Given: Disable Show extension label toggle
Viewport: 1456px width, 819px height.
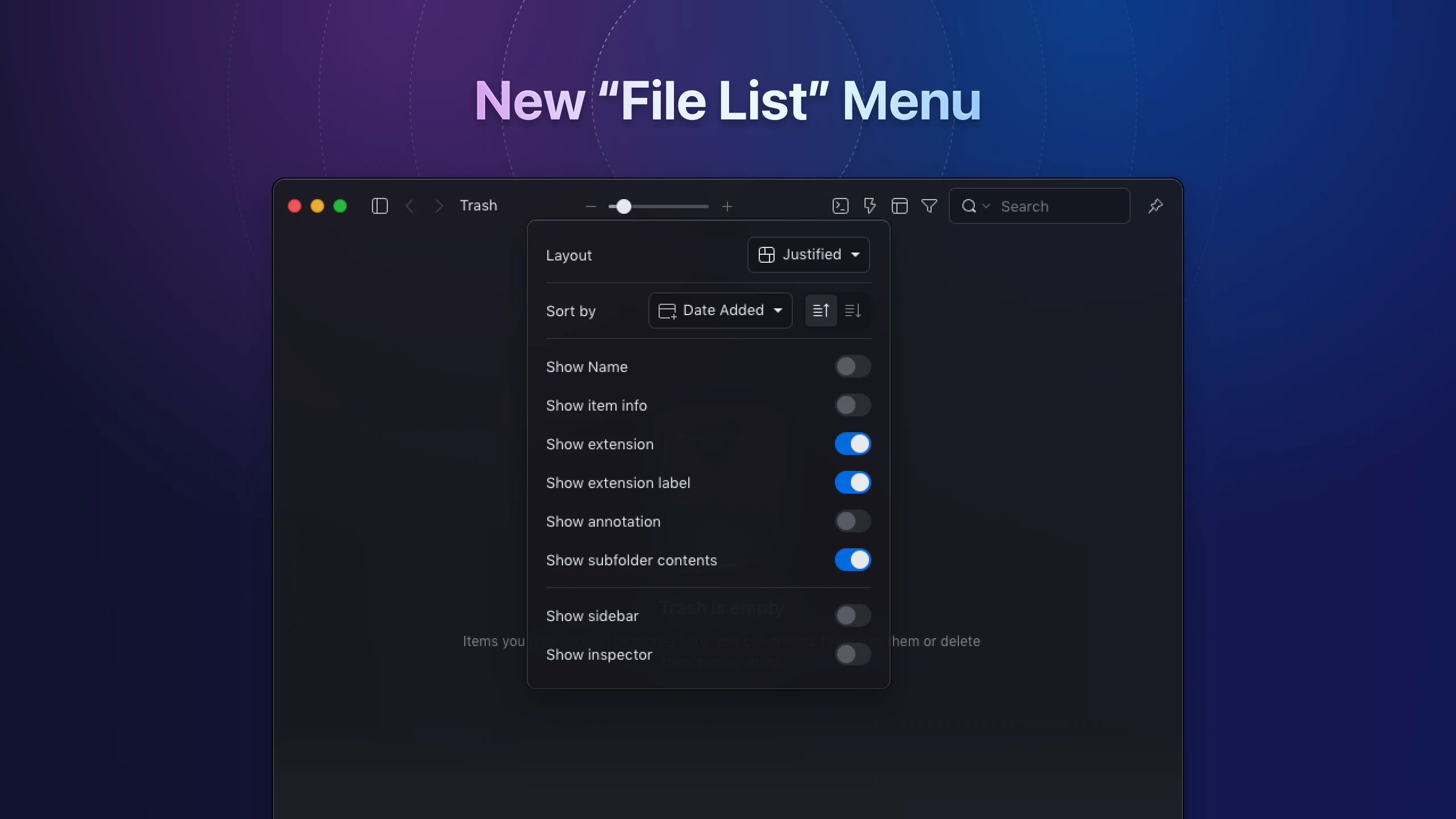Looking at the screenshot, I should tap(853, 483).
